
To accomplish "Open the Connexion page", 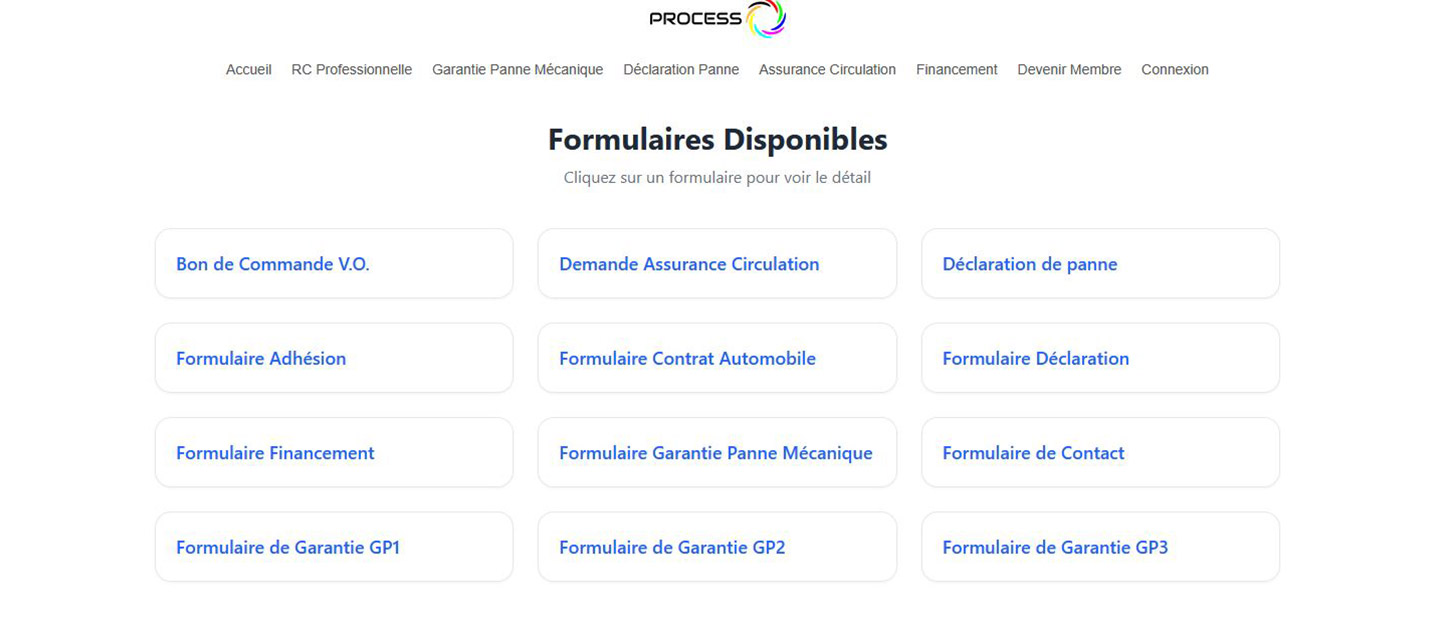I will click(1174, 69).
